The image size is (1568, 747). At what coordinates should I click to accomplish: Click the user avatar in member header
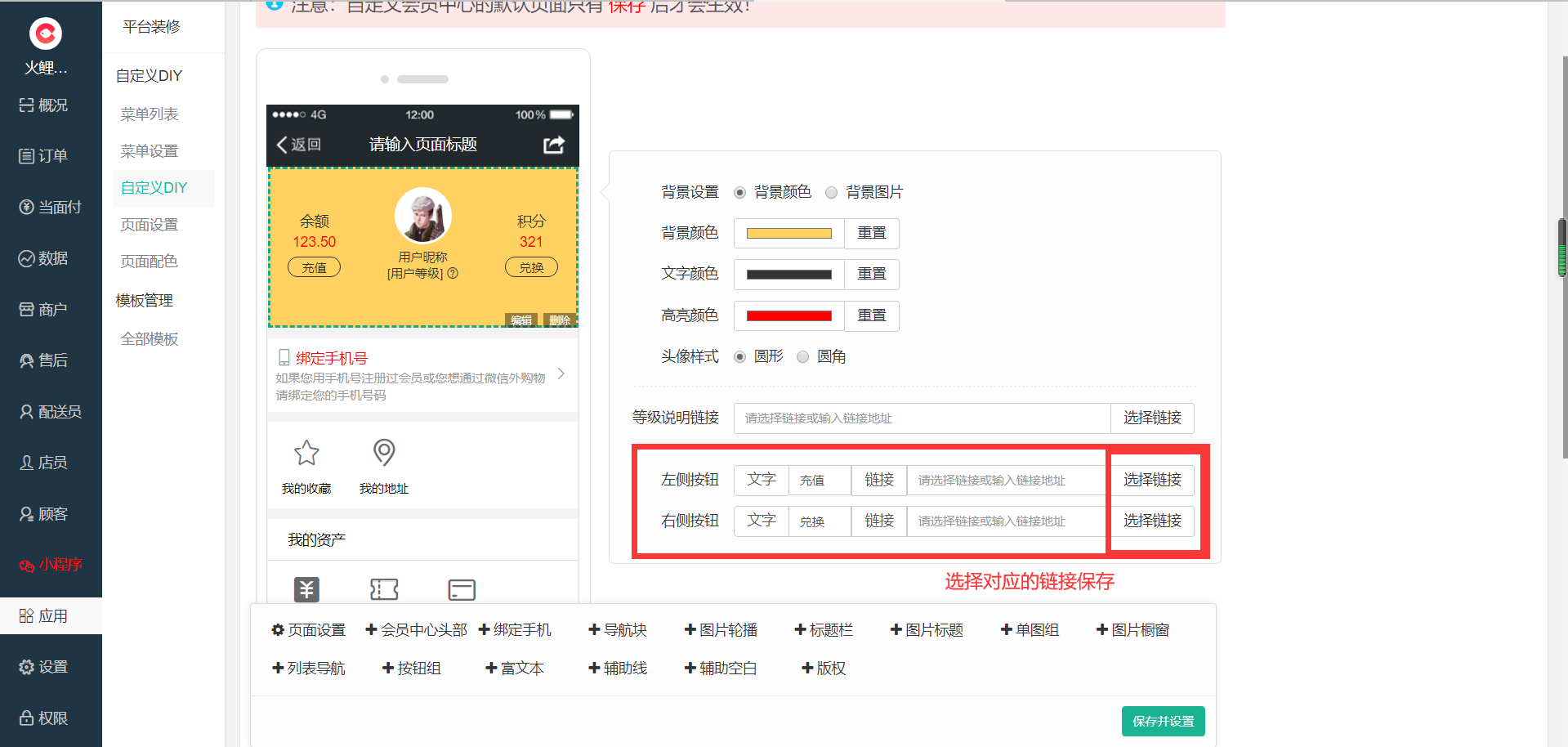point(423,216)
